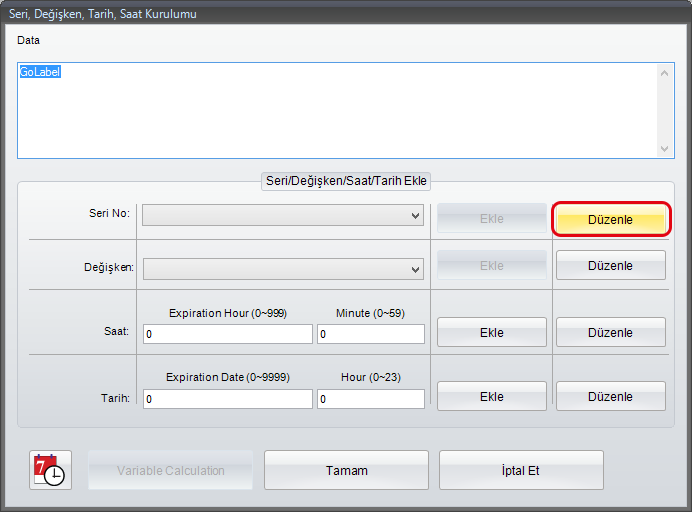Add the Tarih value with Ekle
The height and width of the screenshot is (512, 692).
pos(491,396)
